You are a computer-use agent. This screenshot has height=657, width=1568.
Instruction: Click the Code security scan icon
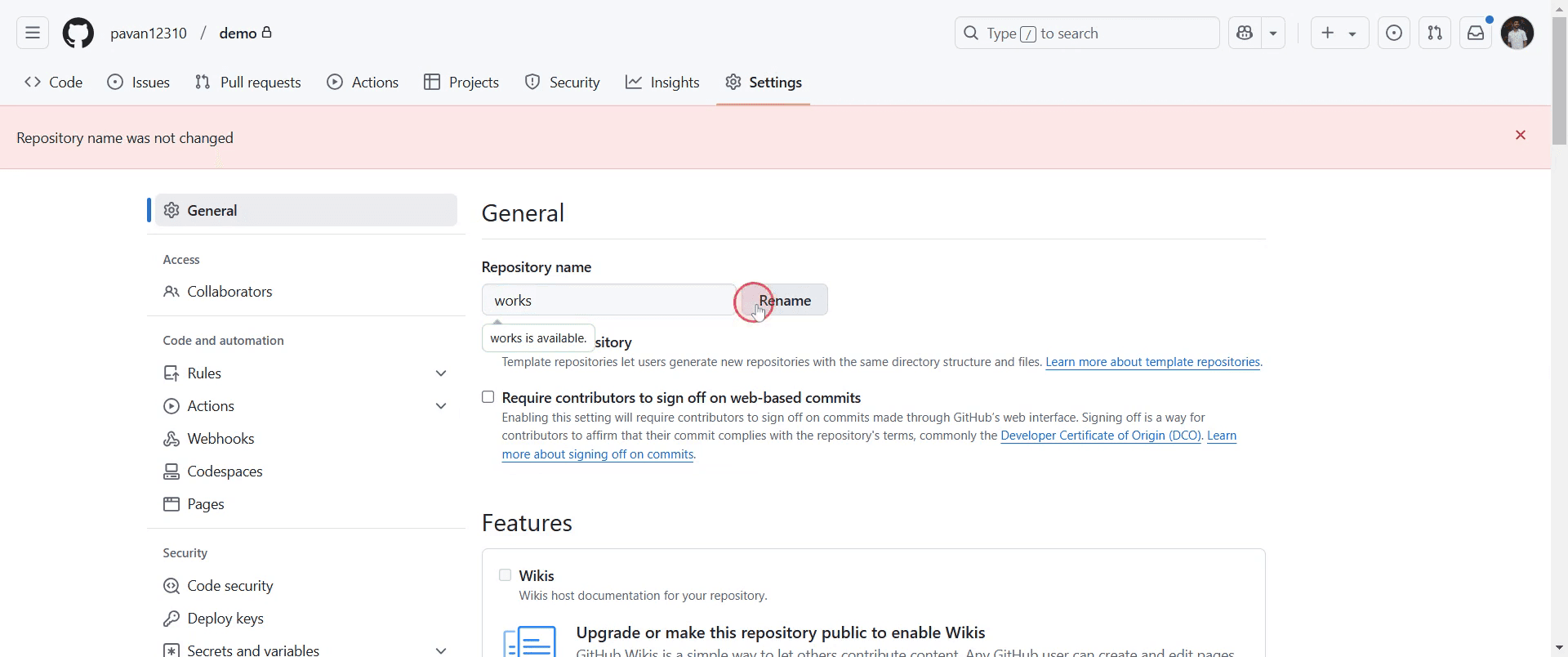click(171, 586)
